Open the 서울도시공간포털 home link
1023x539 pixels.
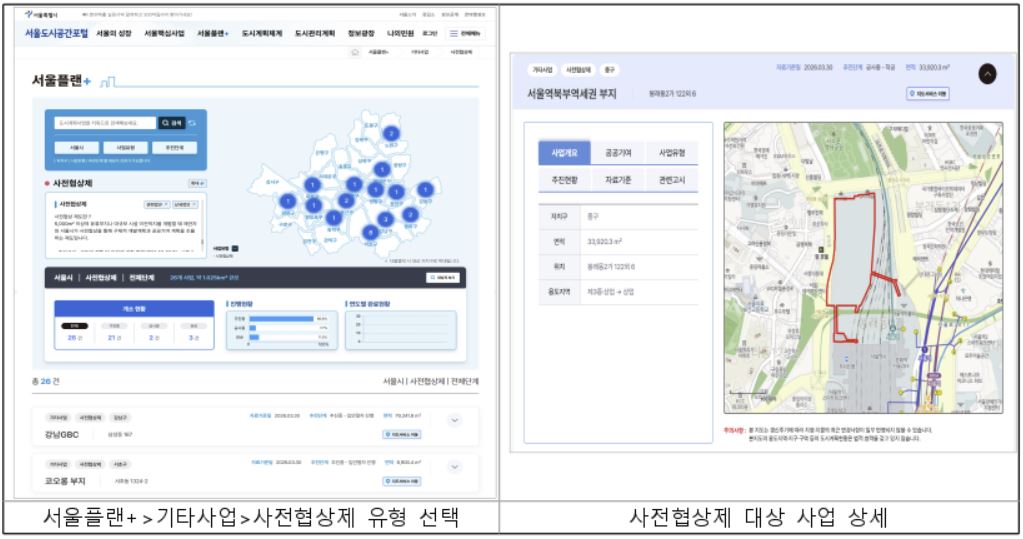(x=56, y=33)
